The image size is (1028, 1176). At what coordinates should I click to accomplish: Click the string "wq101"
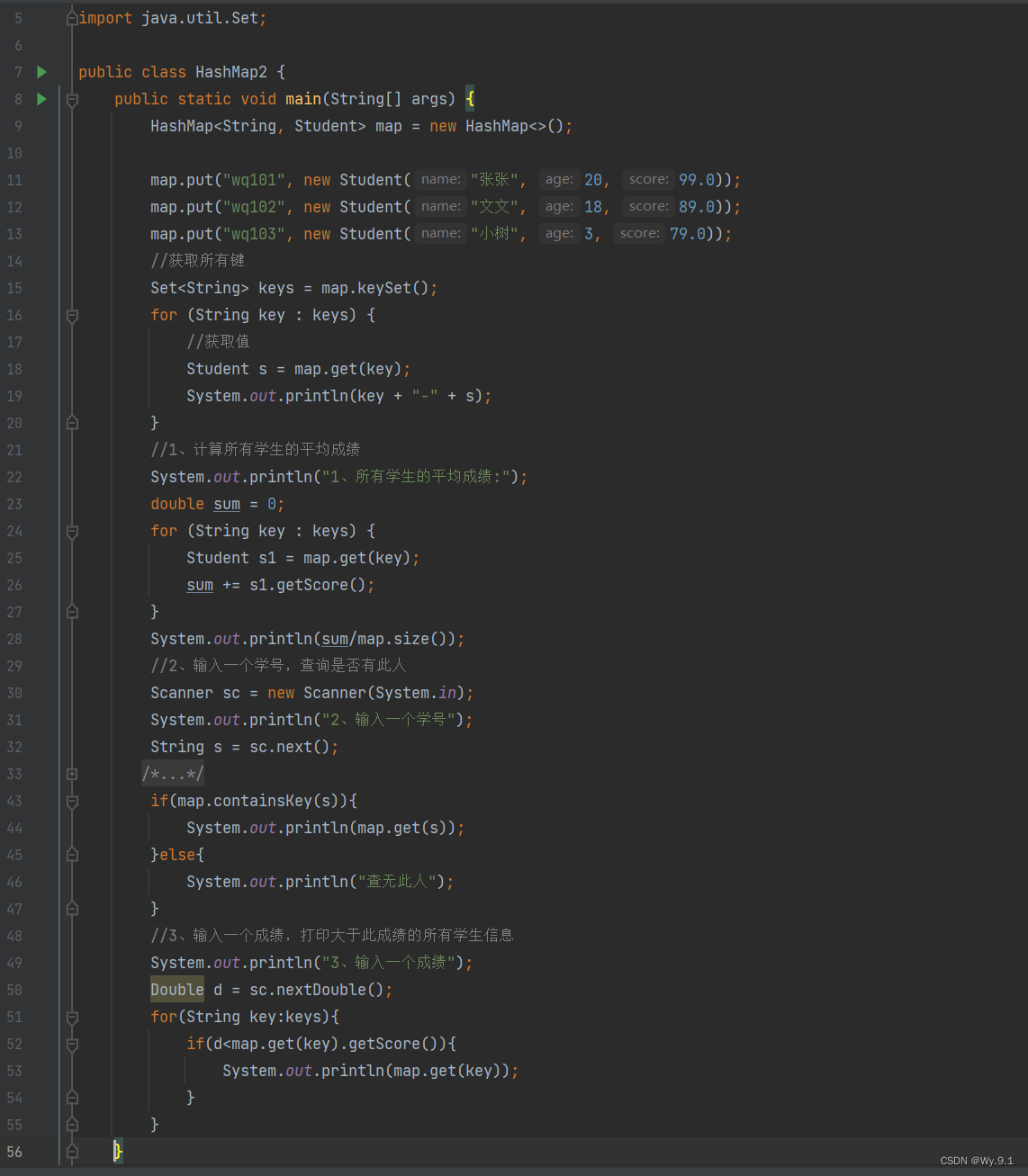pyautogui.click(x=254, y=180)
